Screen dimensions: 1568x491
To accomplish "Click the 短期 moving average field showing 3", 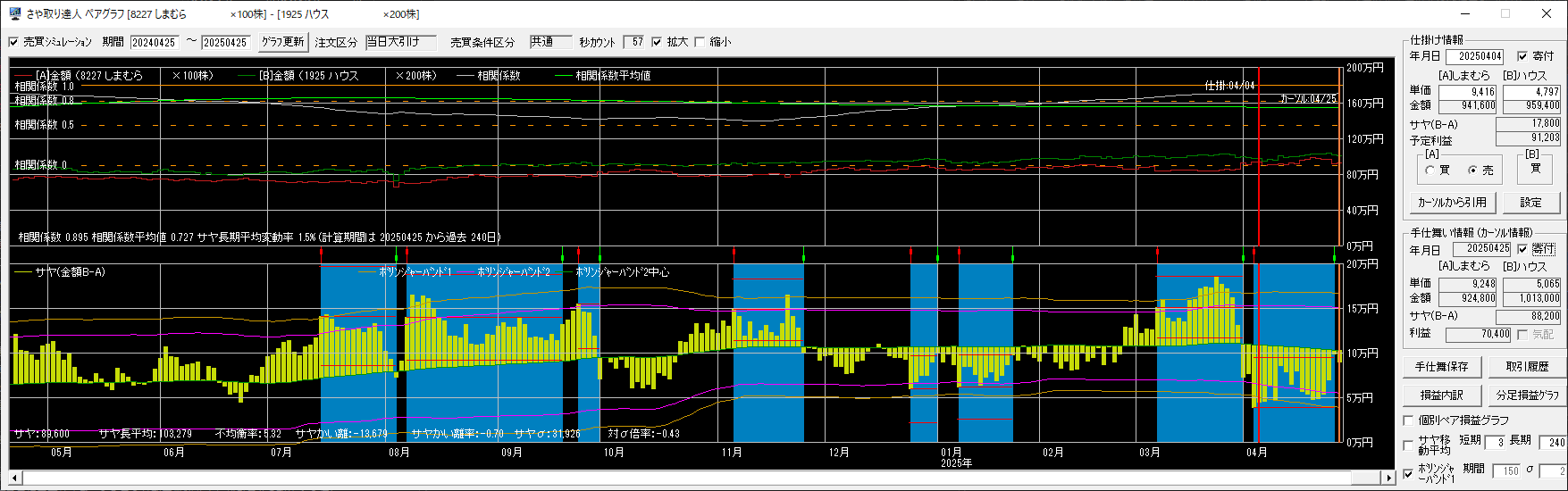I will click(x=1496, y=442).
